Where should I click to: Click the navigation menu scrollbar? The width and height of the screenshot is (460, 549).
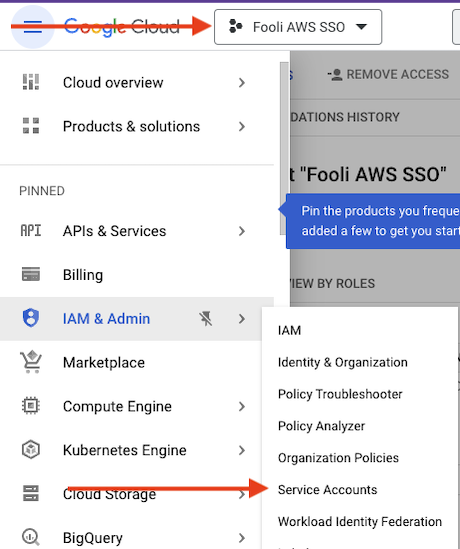tap(284, 148)
